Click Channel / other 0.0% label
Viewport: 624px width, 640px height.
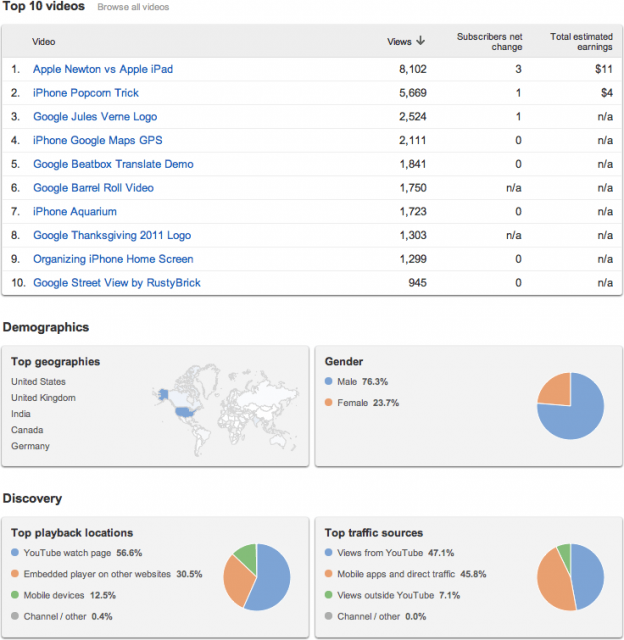[x=382, y=616]
